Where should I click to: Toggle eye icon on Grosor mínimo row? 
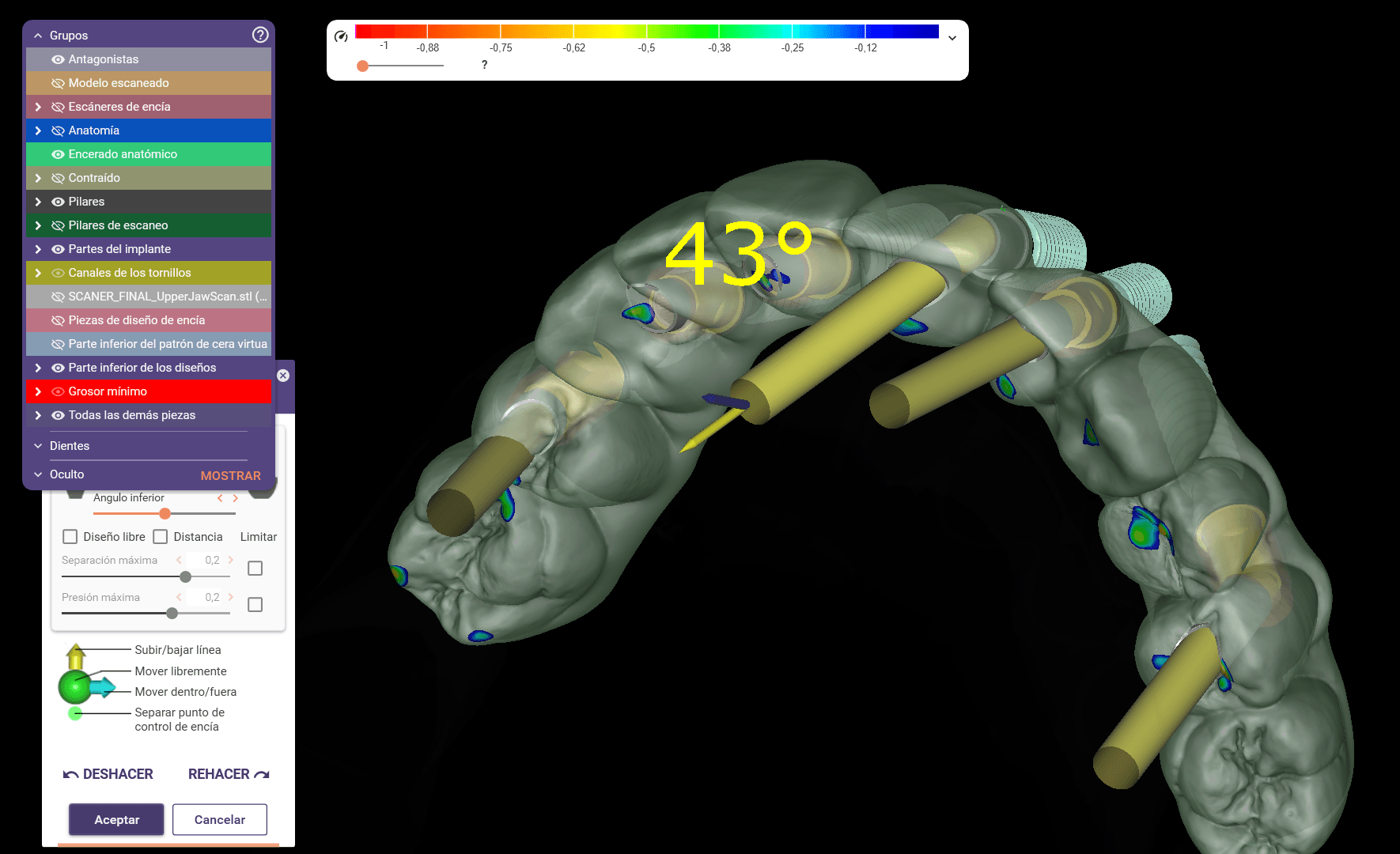pyautogui.click(x=58, y=391)
